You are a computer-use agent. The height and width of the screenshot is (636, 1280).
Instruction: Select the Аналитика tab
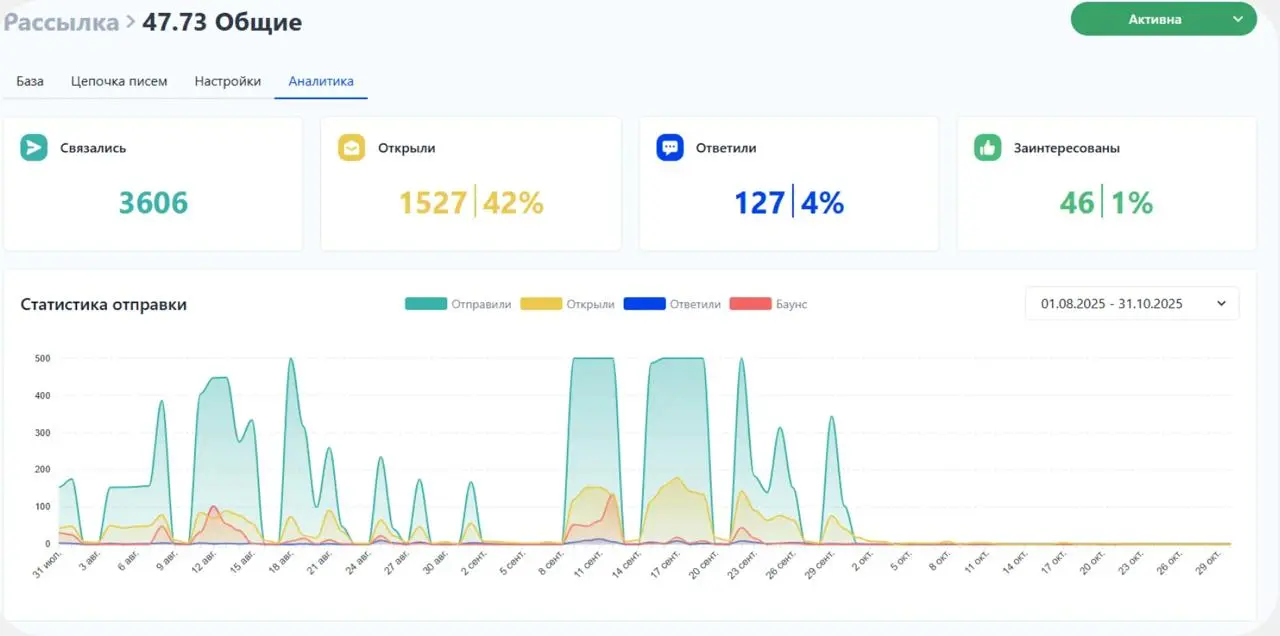tap(320, 81)
